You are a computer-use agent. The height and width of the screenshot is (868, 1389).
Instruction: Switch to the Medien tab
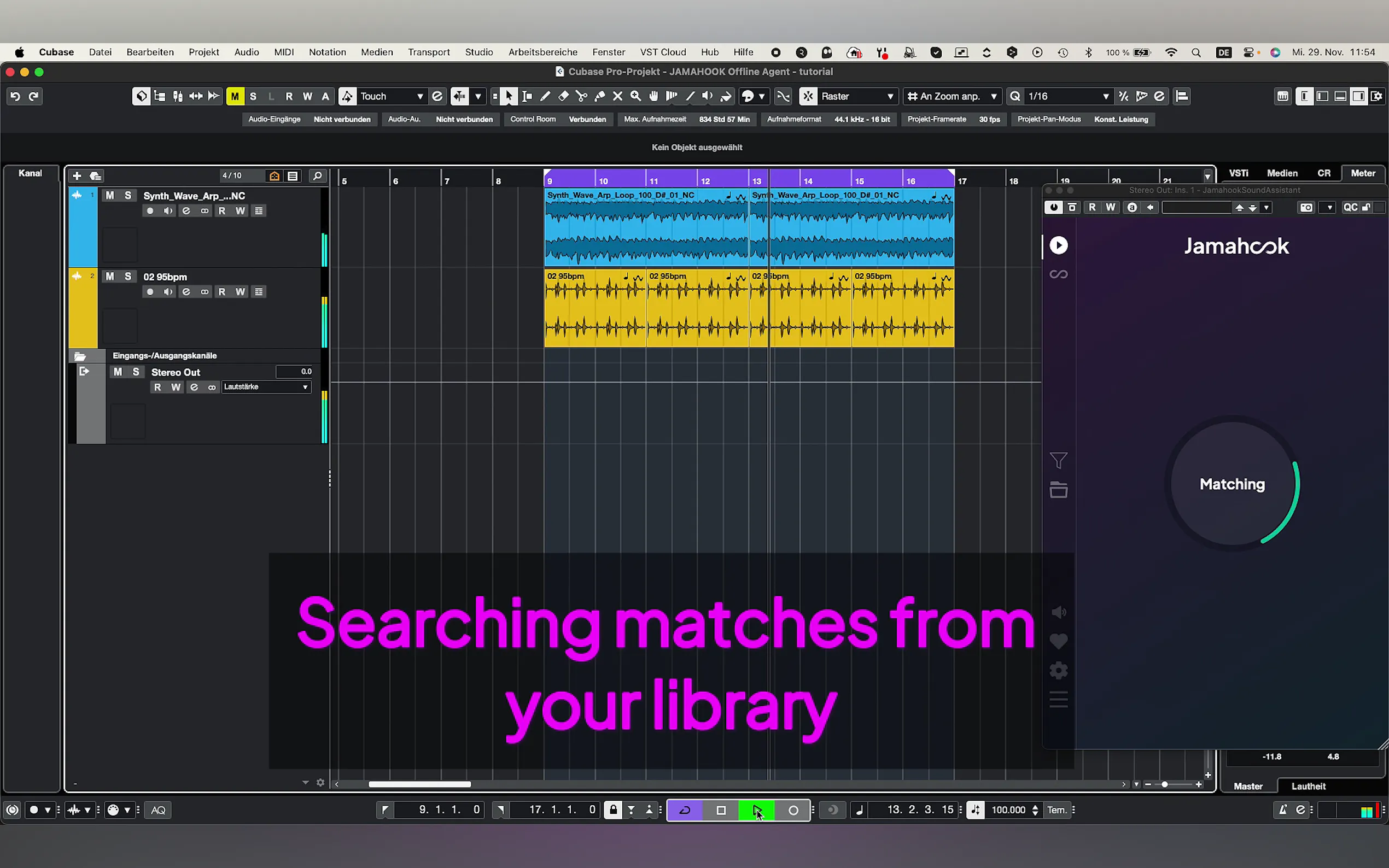pos(1282,173)
